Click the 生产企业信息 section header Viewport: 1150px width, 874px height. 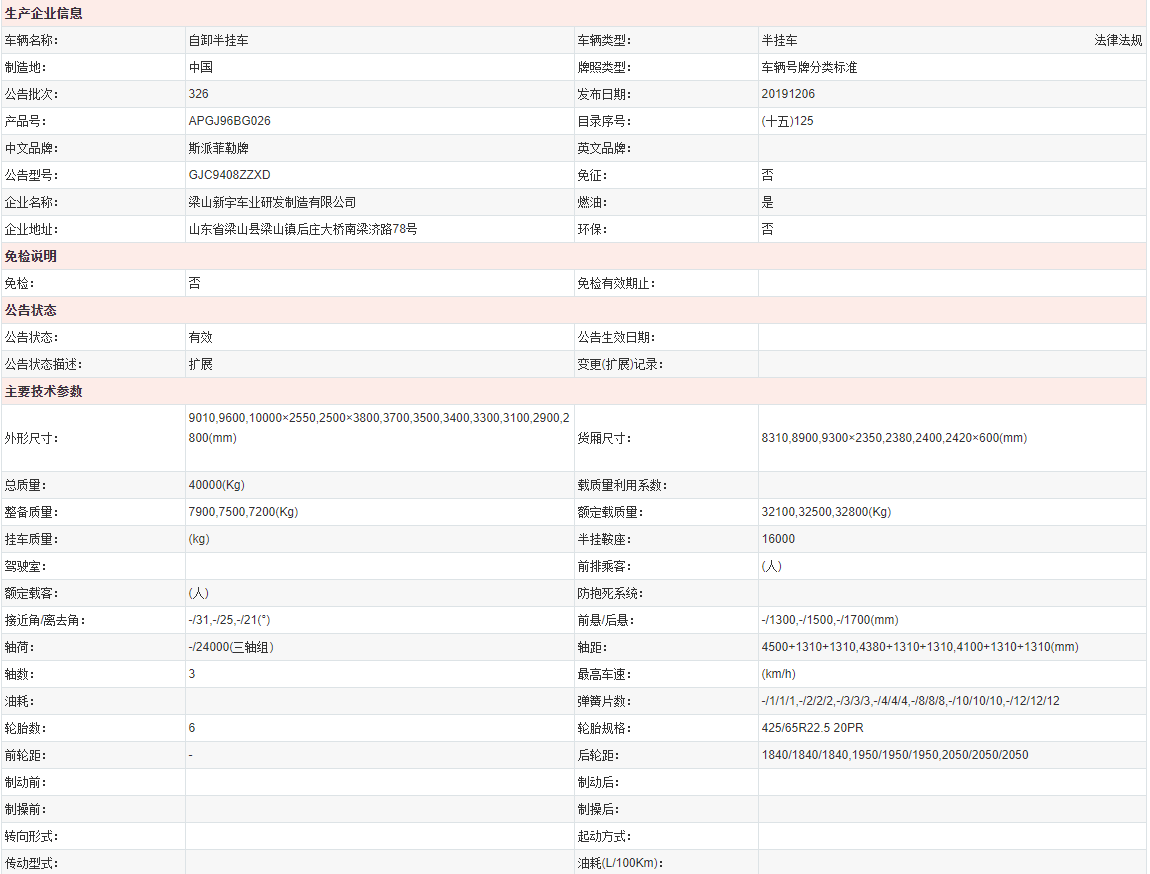pyautogui.click(x=44, y=13)
